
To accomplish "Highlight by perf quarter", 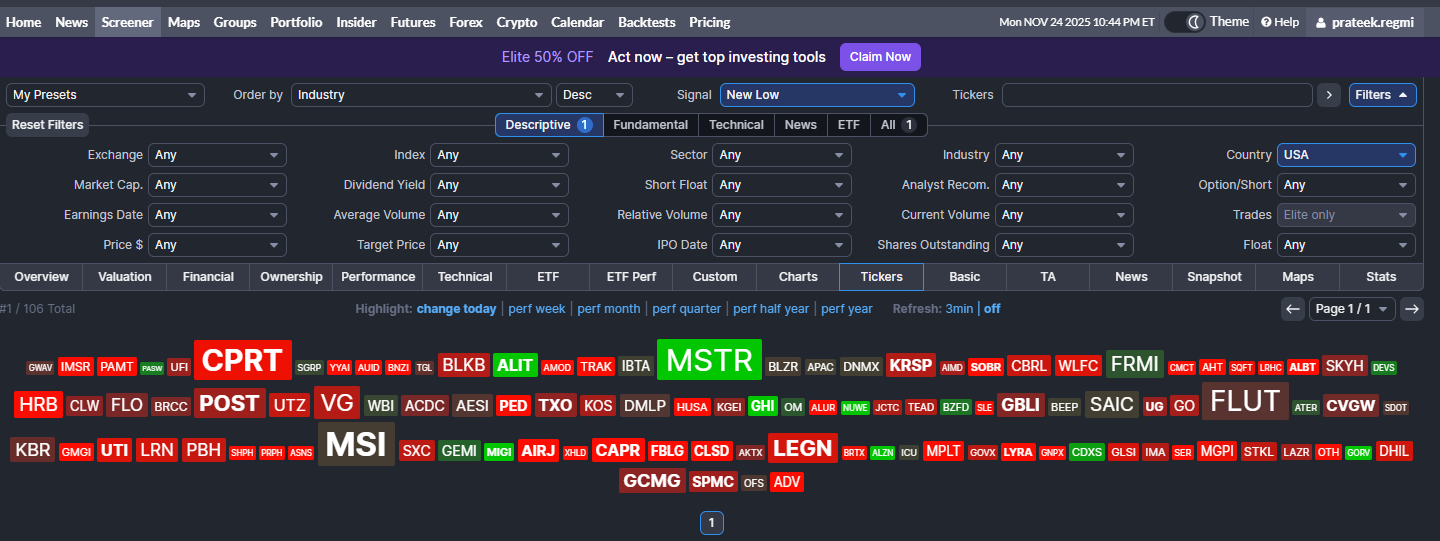I will click(687, 309).
